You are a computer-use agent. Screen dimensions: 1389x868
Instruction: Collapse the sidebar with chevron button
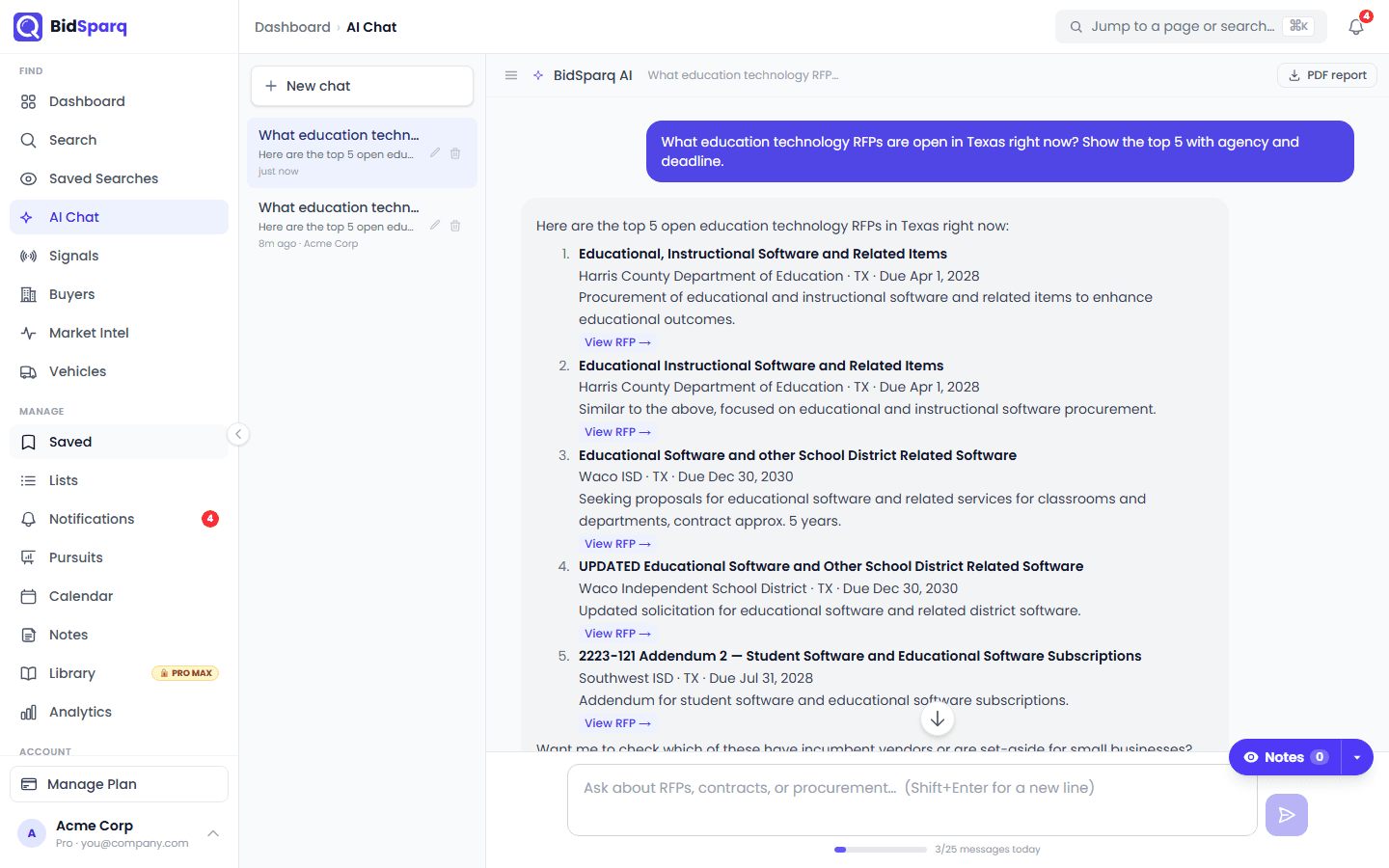tap(238, 434)
